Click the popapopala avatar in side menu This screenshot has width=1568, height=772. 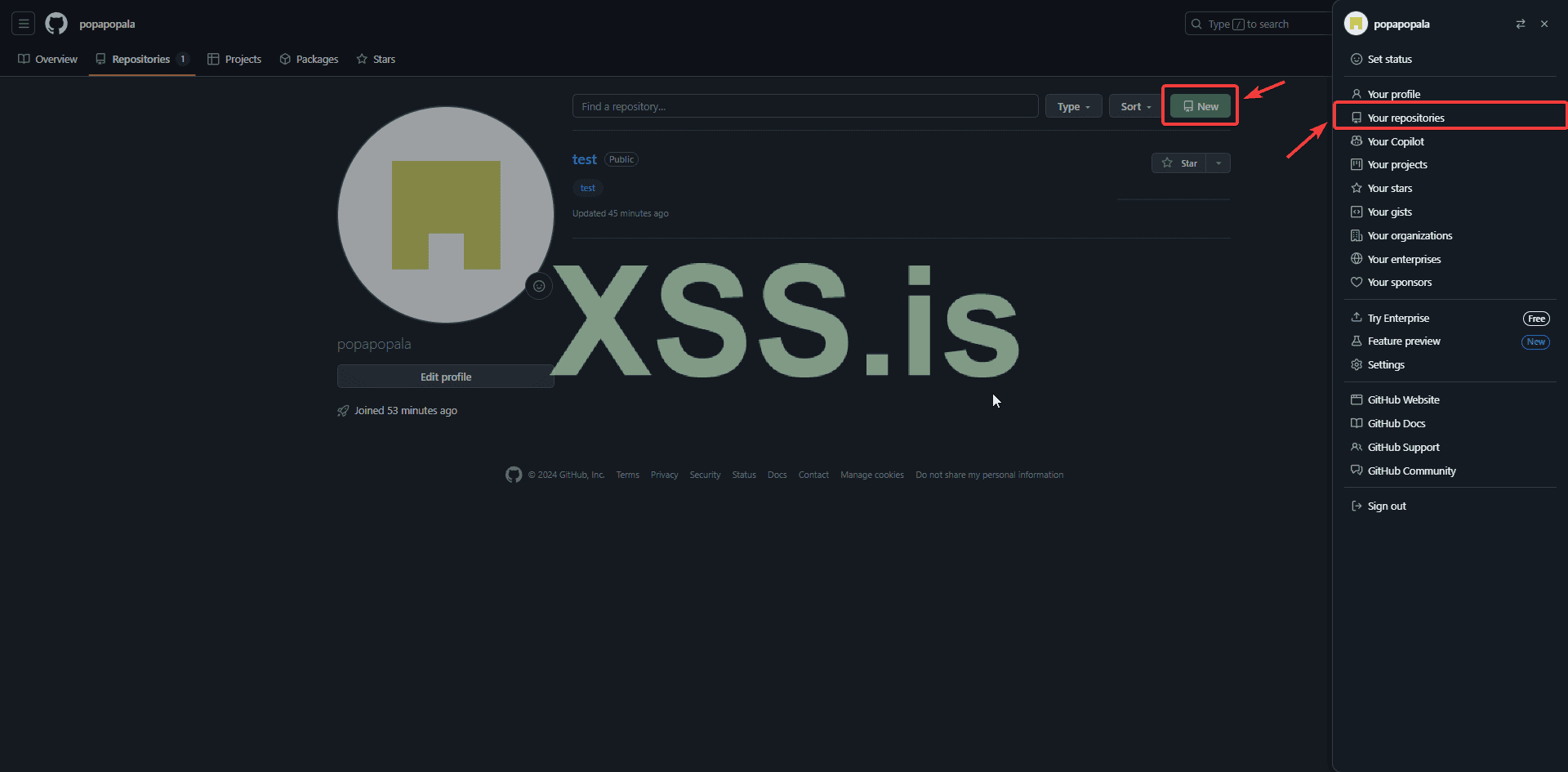[x=1356, y=24]
